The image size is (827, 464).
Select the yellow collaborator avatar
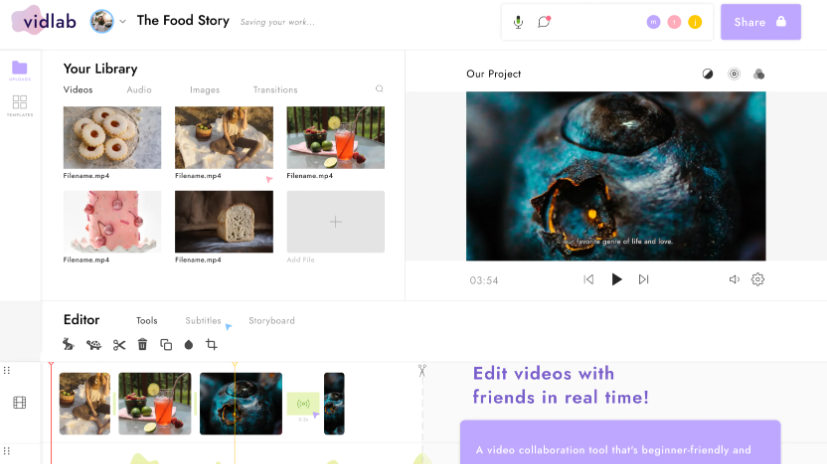(x=695, y=22)
